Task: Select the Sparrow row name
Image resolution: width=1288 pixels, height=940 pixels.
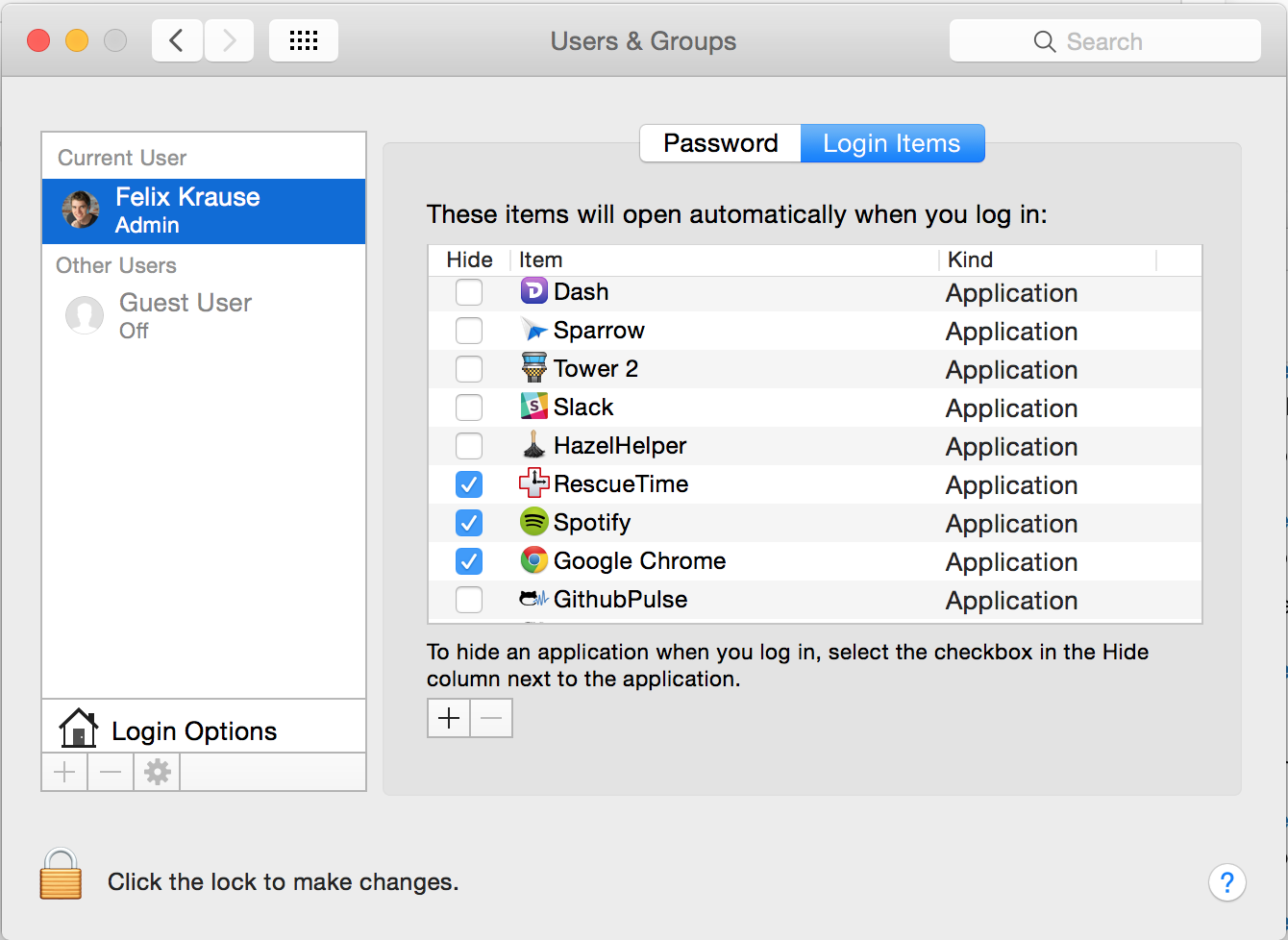Action: pos(599,330)
